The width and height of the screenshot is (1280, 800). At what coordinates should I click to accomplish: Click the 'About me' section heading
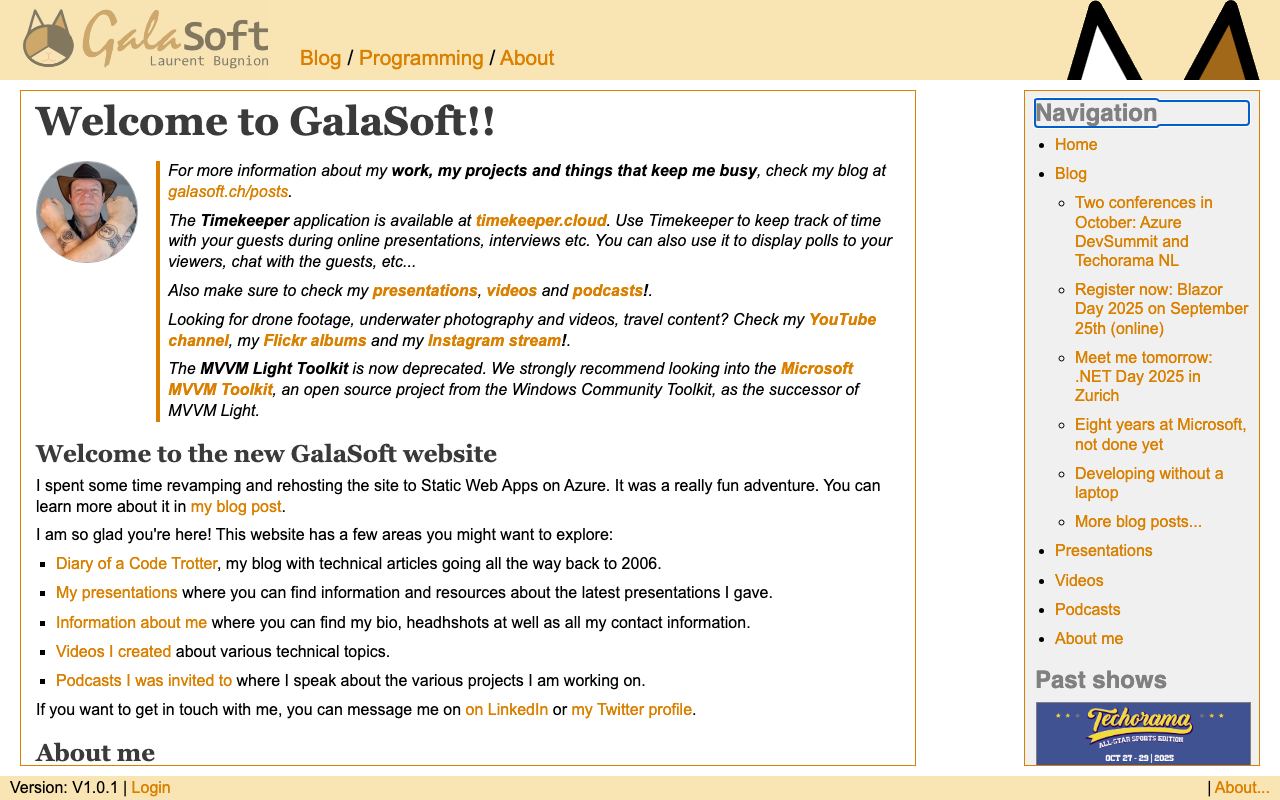click(95, 752)
